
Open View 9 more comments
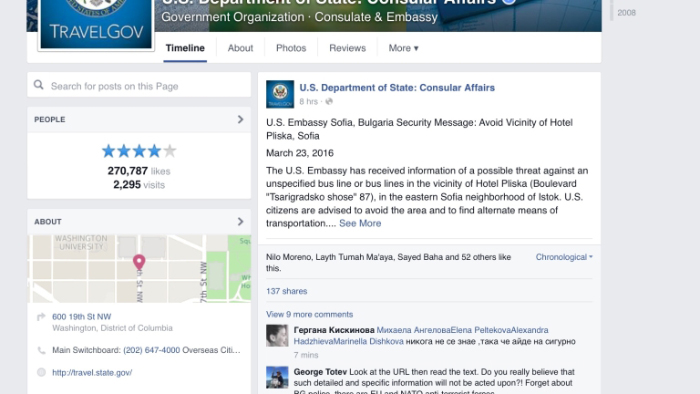tap(309, 315)
